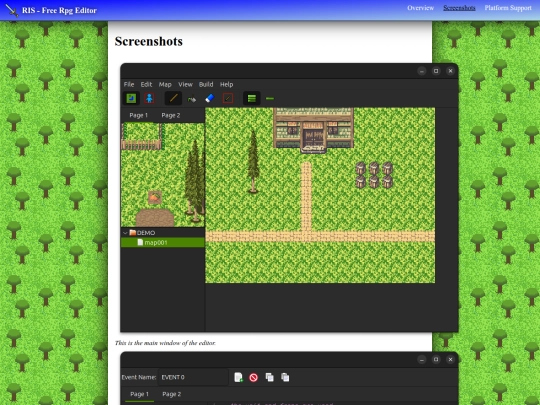Click the Screenshots page heading
Image resolution: width=540 pixels, height=405 pixels.
tap(149, 41)
